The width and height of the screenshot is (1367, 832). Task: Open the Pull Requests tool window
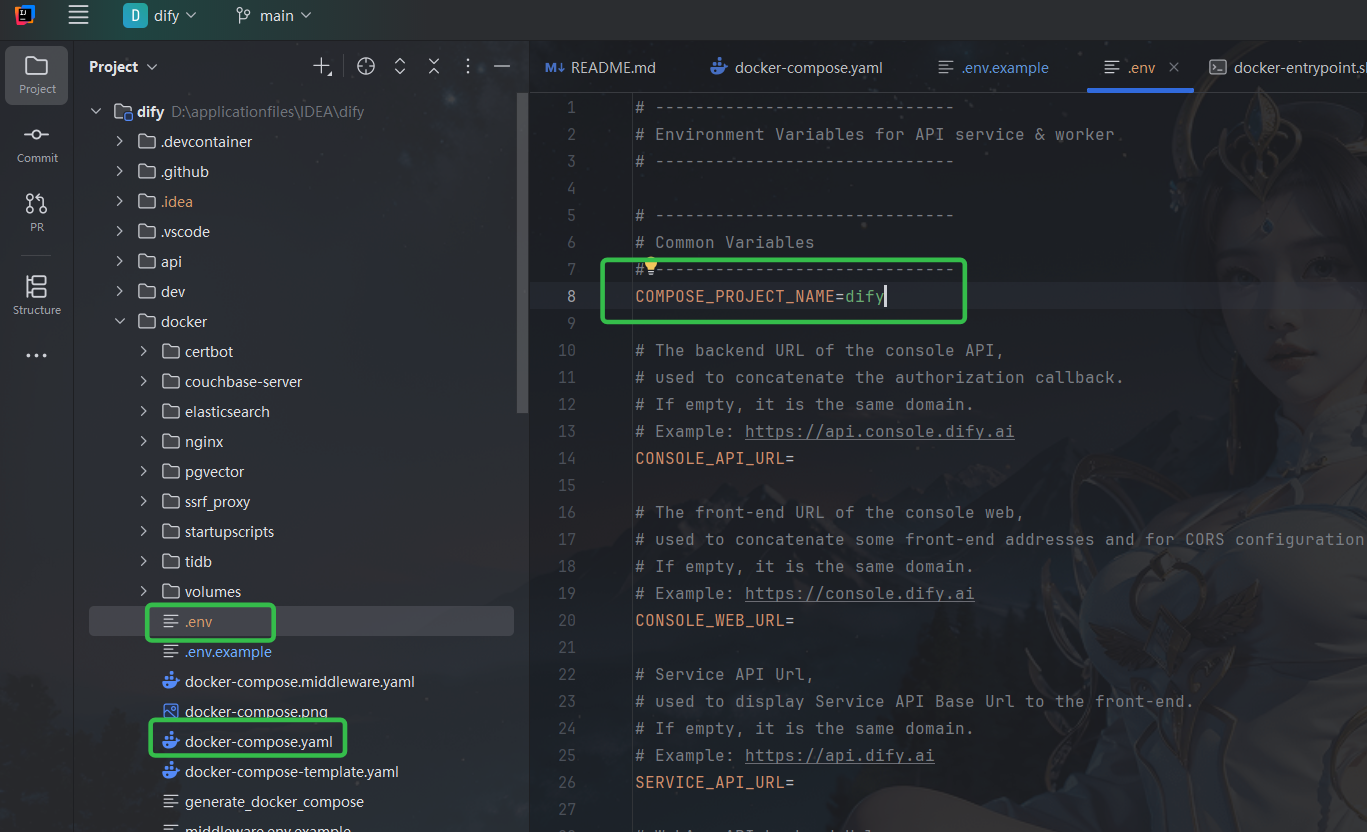coord(37,212)
